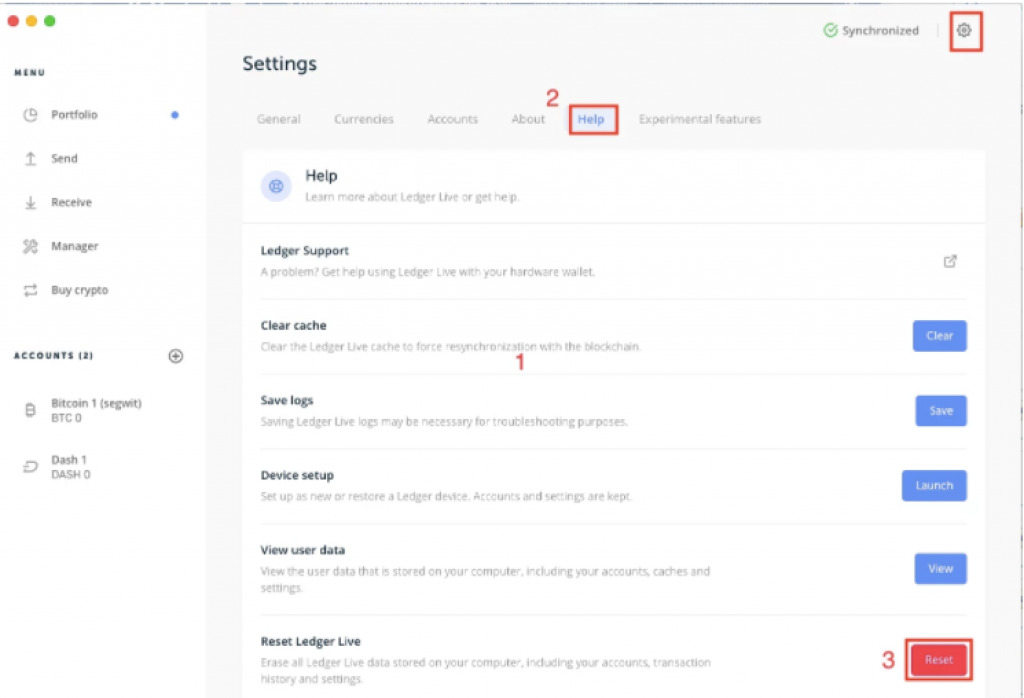Go to Receive in the menu

click(72, 202)
